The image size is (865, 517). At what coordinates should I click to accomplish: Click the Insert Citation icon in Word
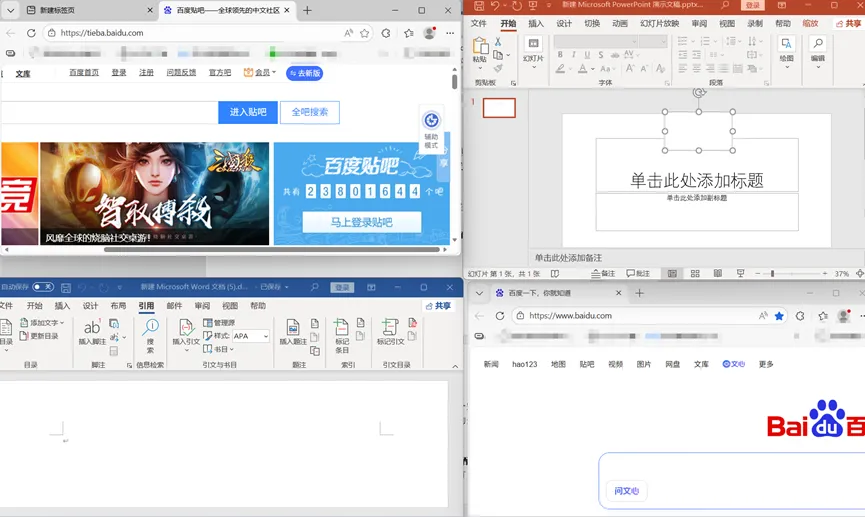click(186, 328)
